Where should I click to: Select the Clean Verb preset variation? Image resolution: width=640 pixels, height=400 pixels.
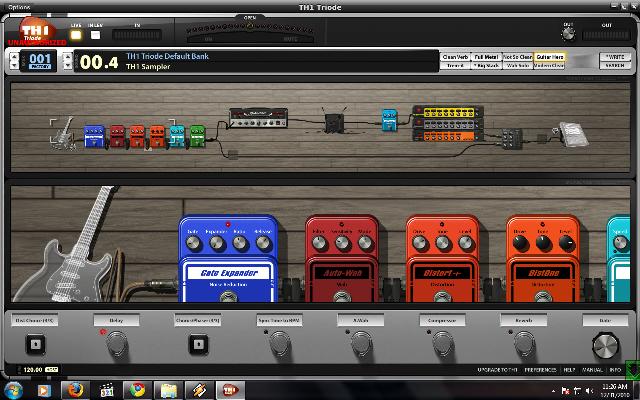[x=455, y=57]
